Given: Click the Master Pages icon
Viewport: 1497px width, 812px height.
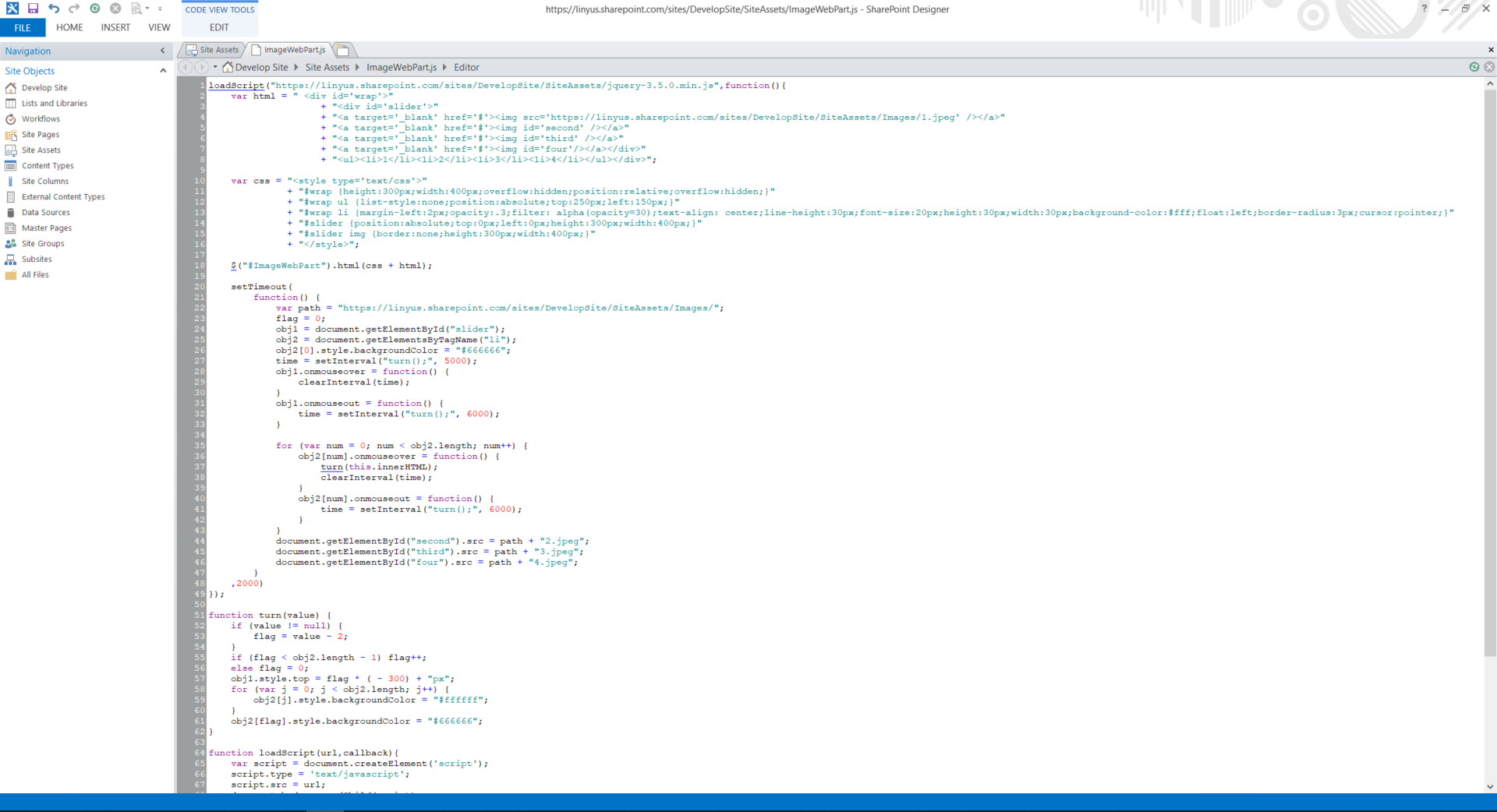Looking at the screenshot, I should pos(11,228).
